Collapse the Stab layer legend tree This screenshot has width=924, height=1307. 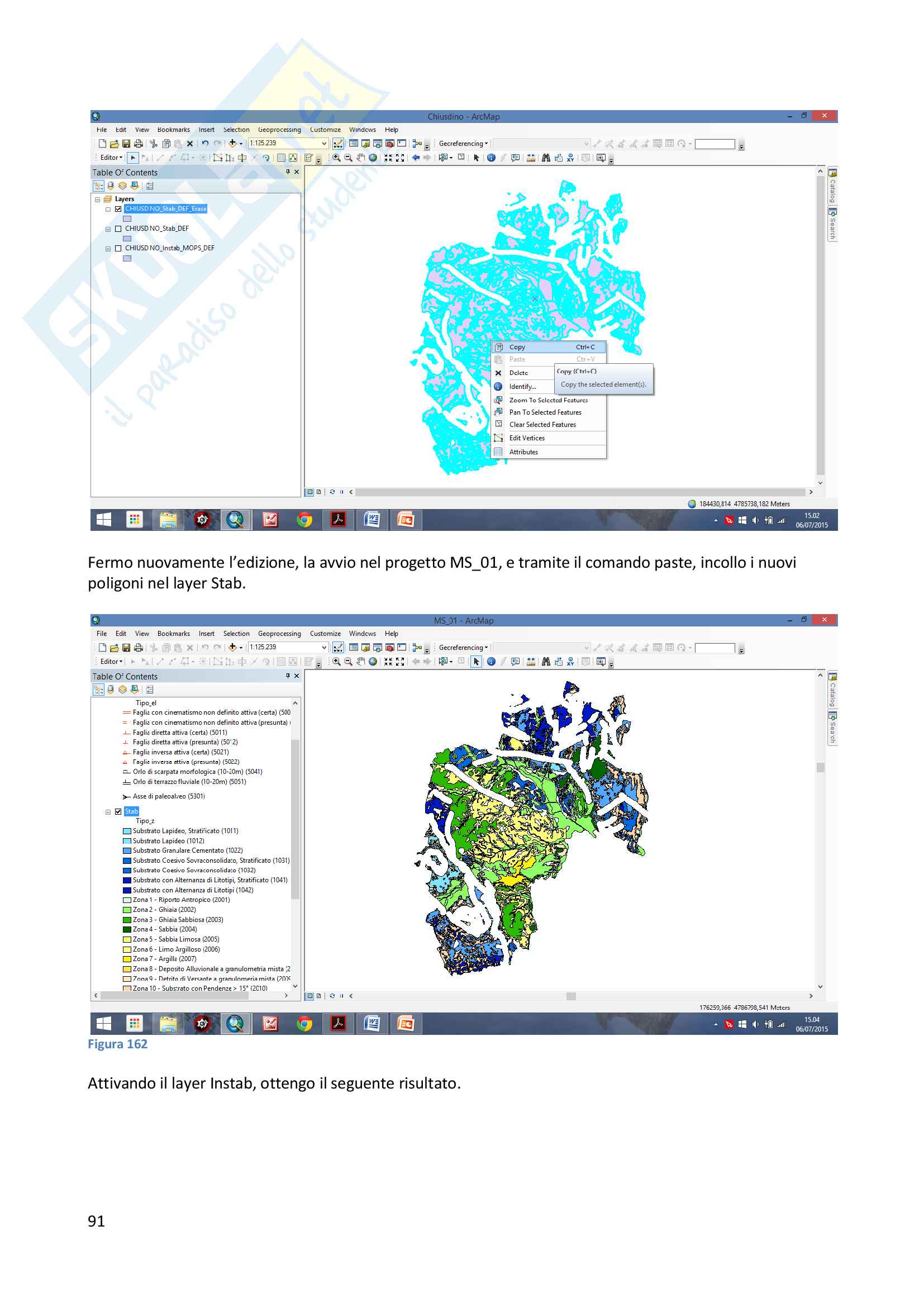(108, 812)
